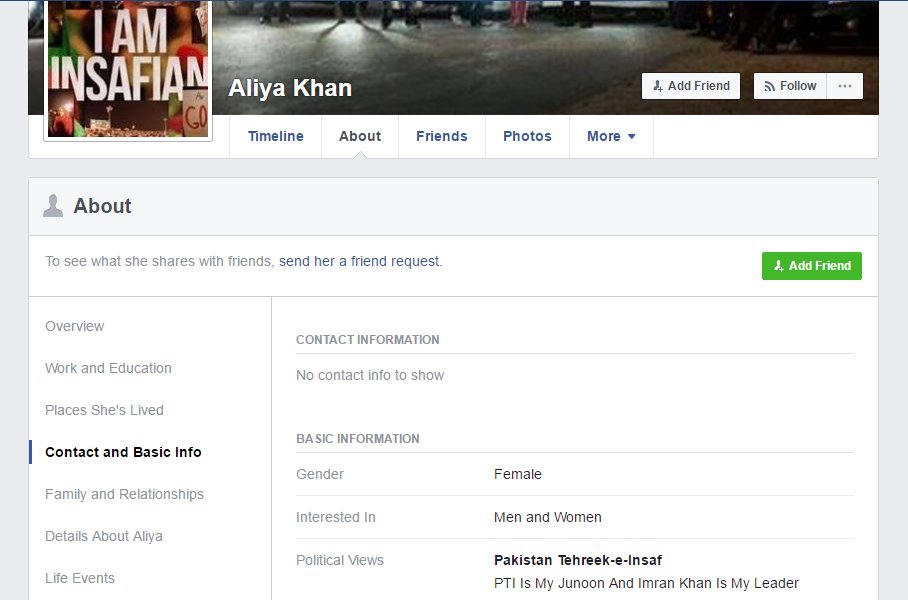Open the three-dots more actions button

tap(845, 86)
